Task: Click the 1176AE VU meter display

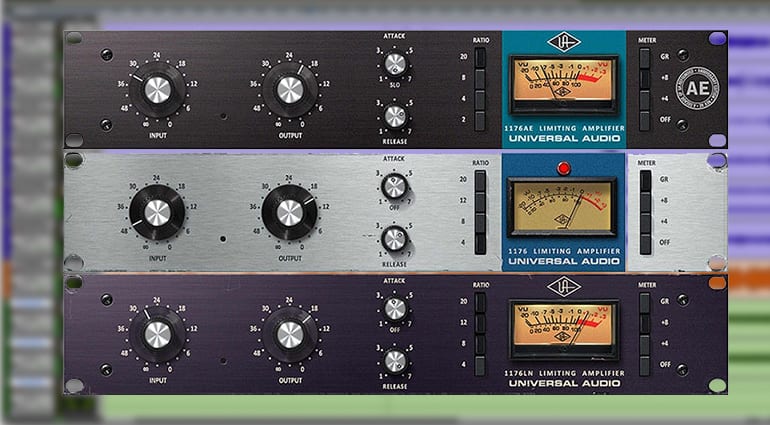Action: tap(564, 84)
